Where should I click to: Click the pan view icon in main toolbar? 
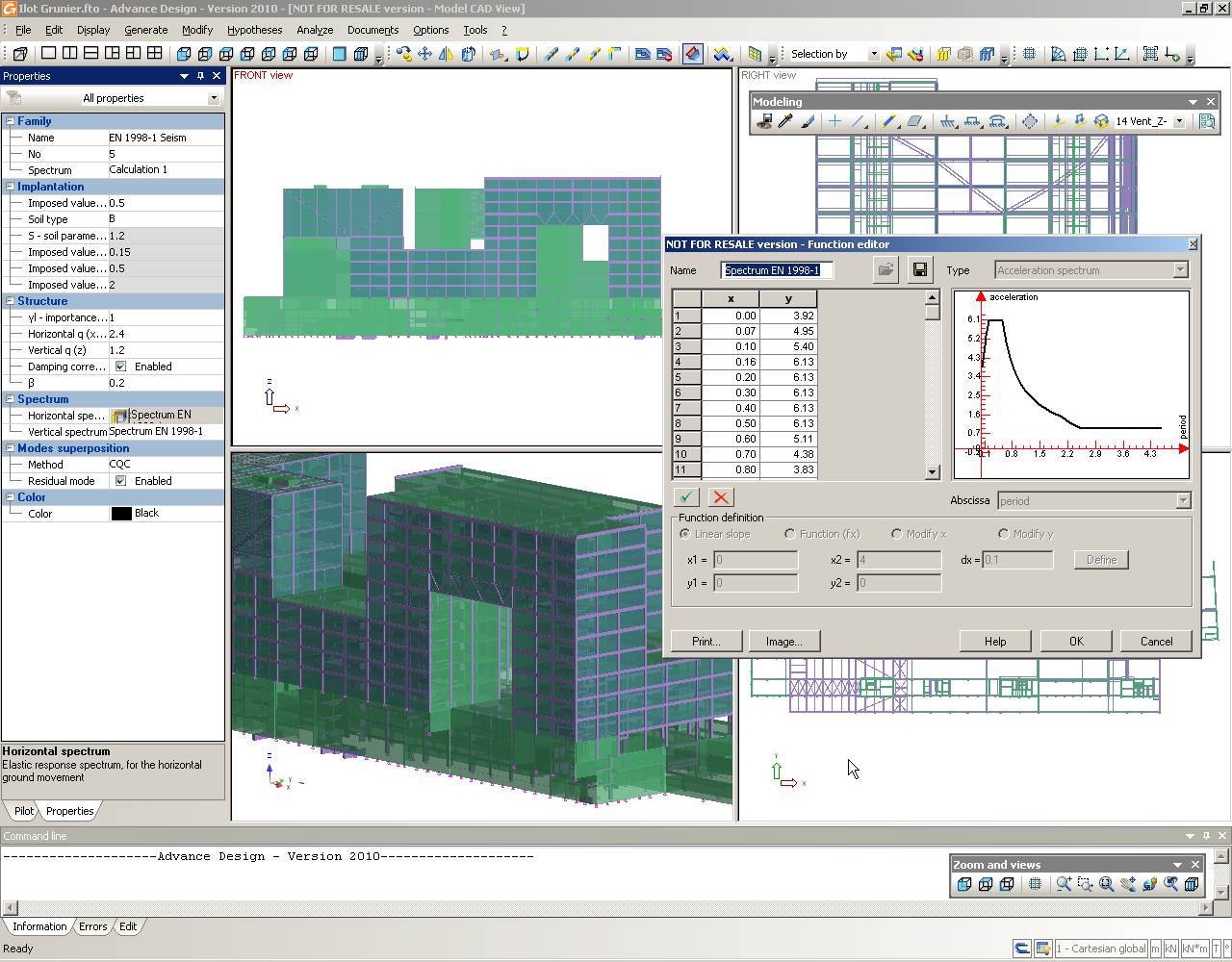coord(424,54)
